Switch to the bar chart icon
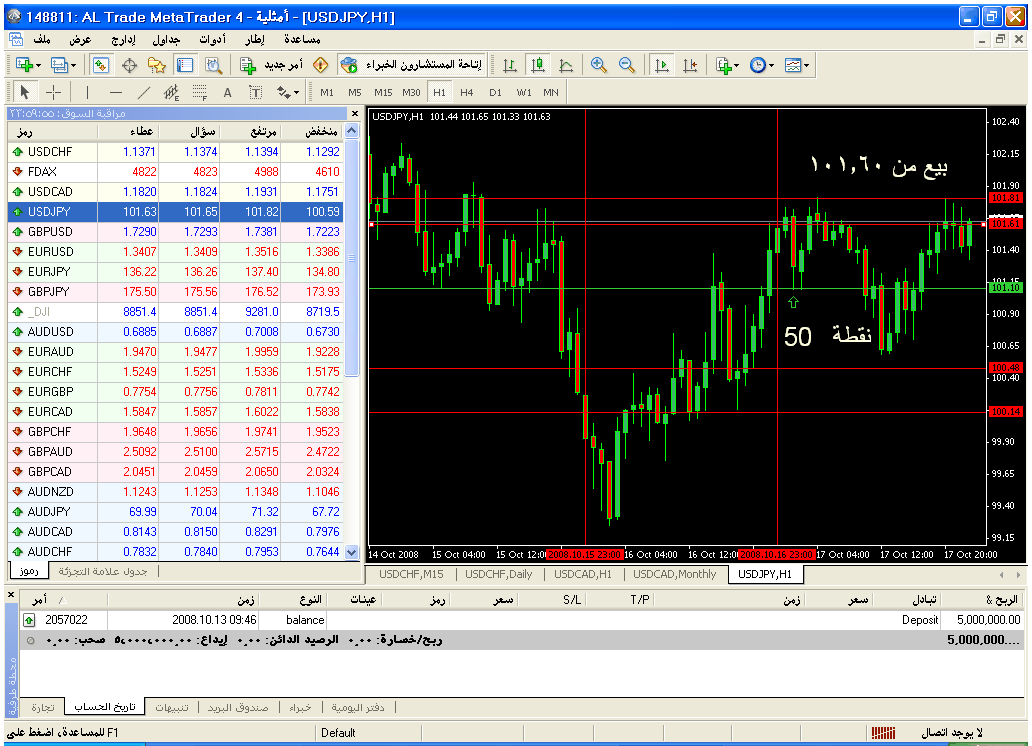1032x746 pixels. (x=510, y=65)
